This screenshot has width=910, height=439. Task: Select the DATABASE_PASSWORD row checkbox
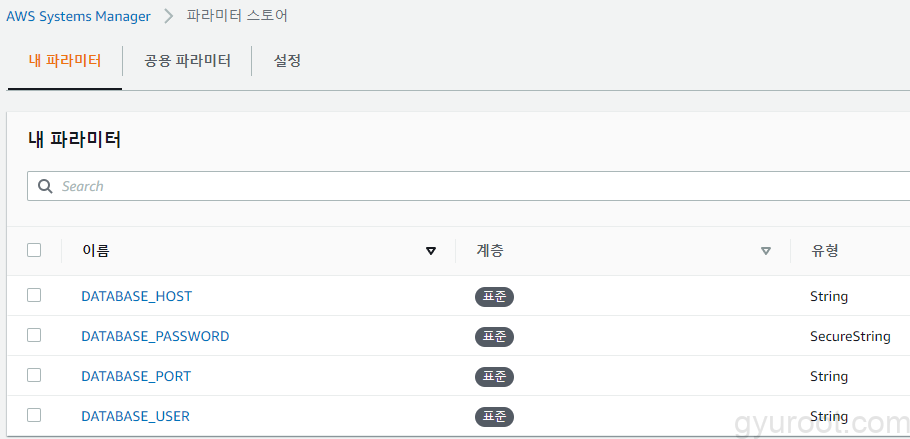[34, 335]
